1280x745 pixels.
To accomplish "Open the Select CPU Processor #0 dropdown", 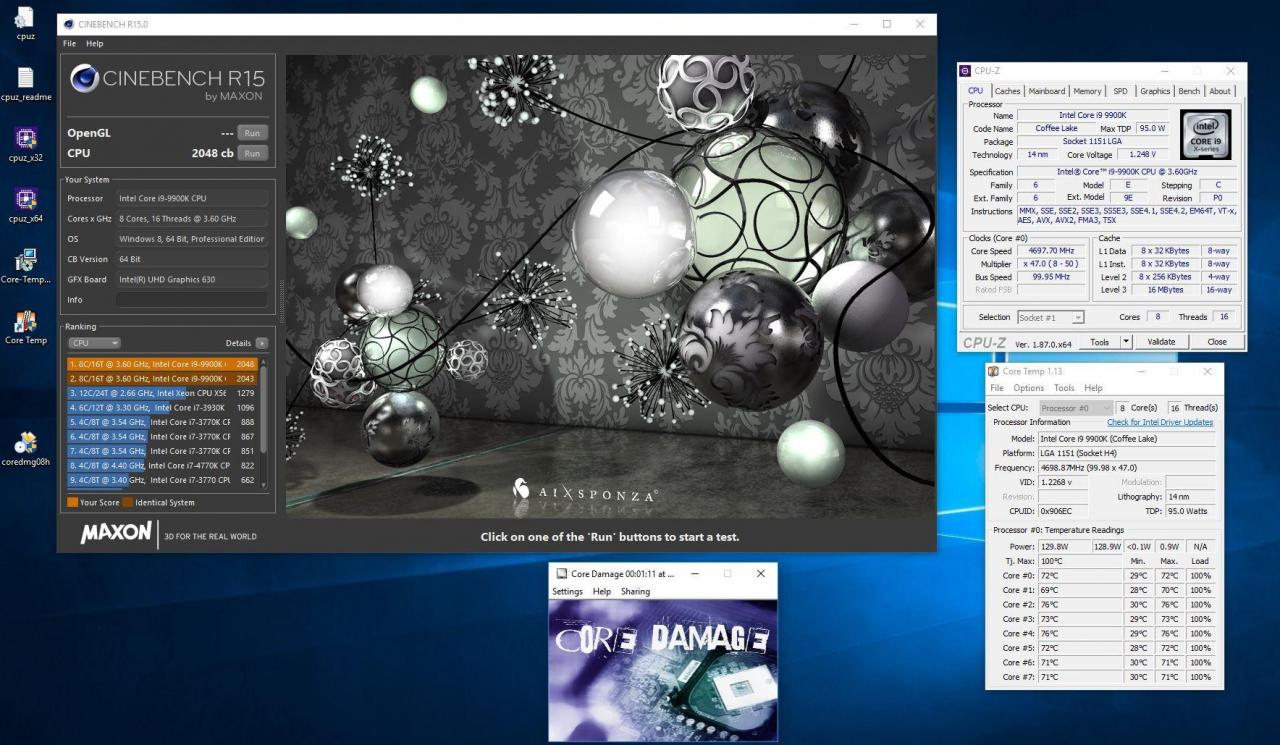I will point(1075,408).
